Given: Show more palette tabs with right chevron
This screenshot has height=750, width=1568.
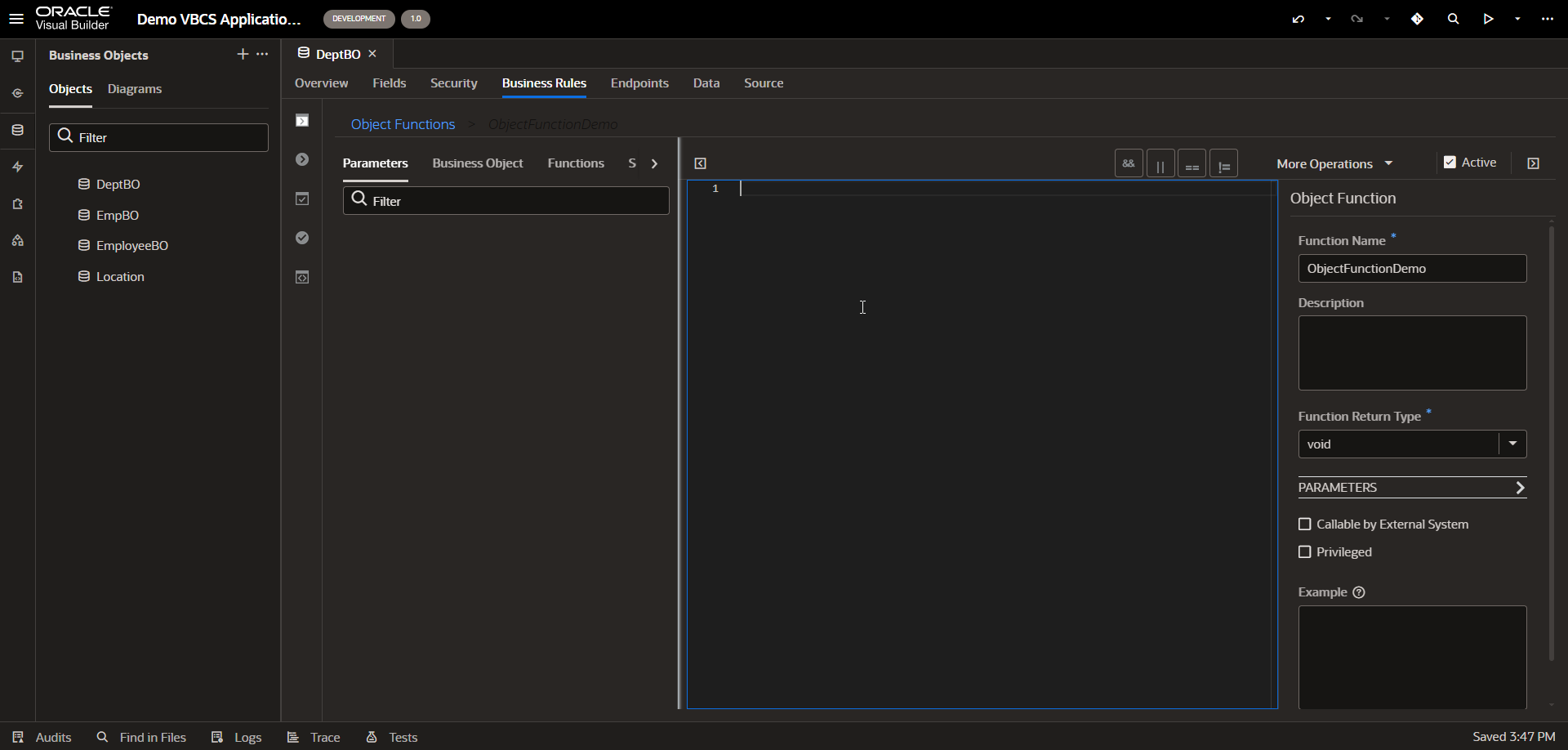Looking at the screenshot, I should 654,163.
